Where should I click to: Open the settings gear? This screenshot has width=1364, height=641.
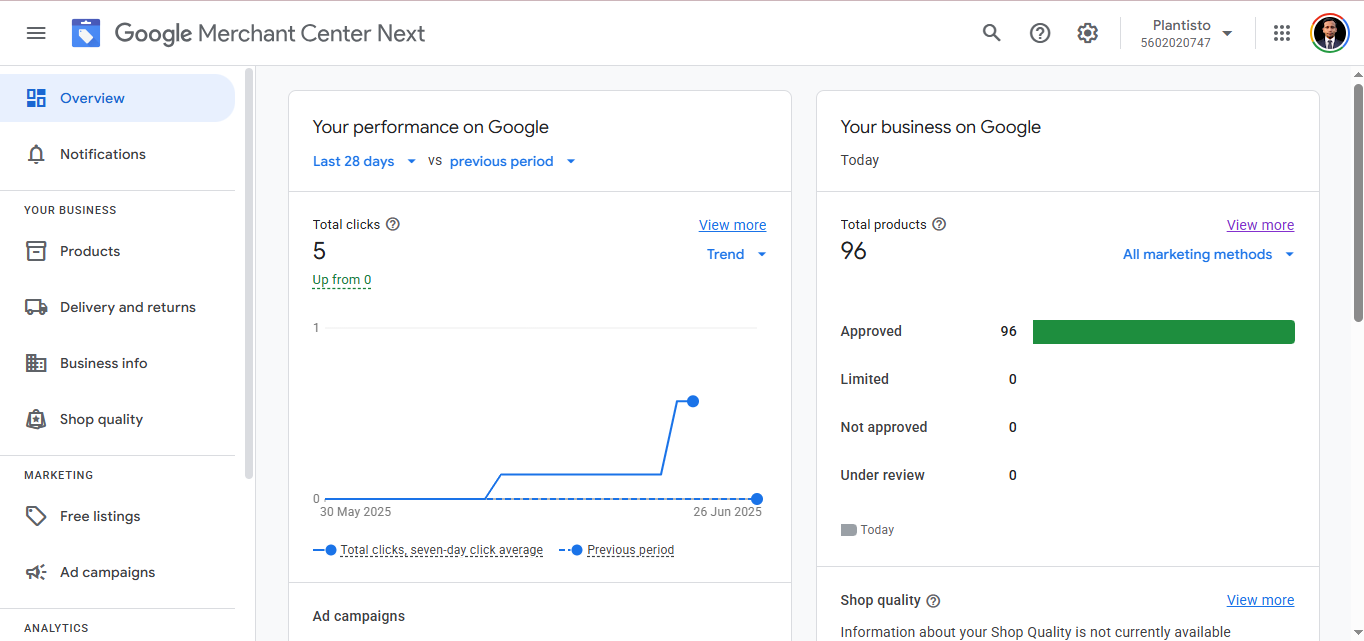(x=1088, y=33)
